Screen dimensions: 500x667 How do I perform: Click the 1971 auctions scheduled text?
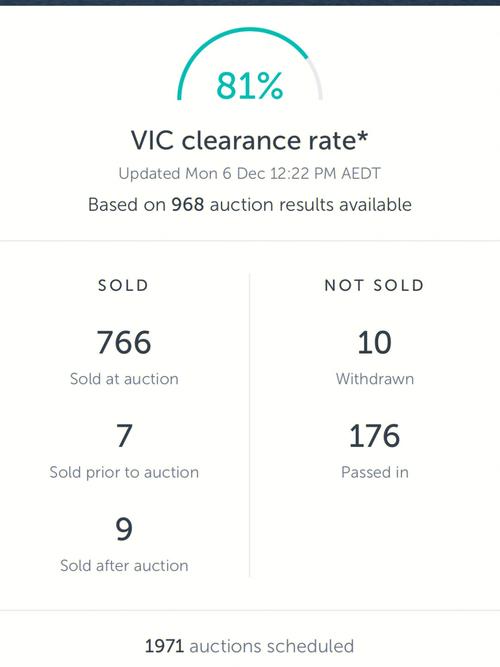249,646
